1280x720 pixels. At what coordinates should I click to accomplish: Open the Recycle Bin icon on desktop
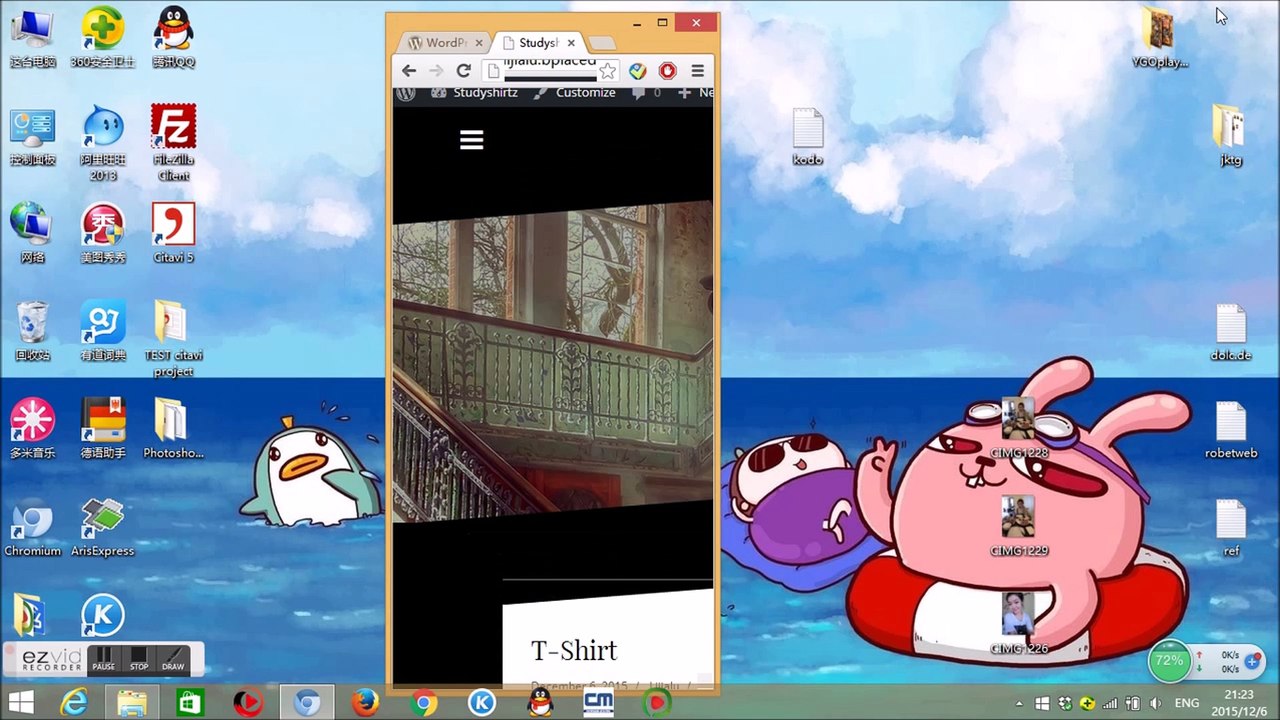pos(32,331)
